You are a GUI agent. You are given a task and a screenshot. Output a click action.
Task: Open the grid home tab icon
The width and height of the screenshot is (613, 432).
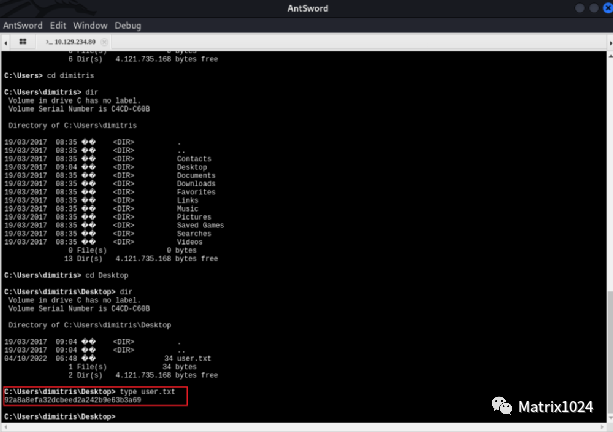(23, 41)
